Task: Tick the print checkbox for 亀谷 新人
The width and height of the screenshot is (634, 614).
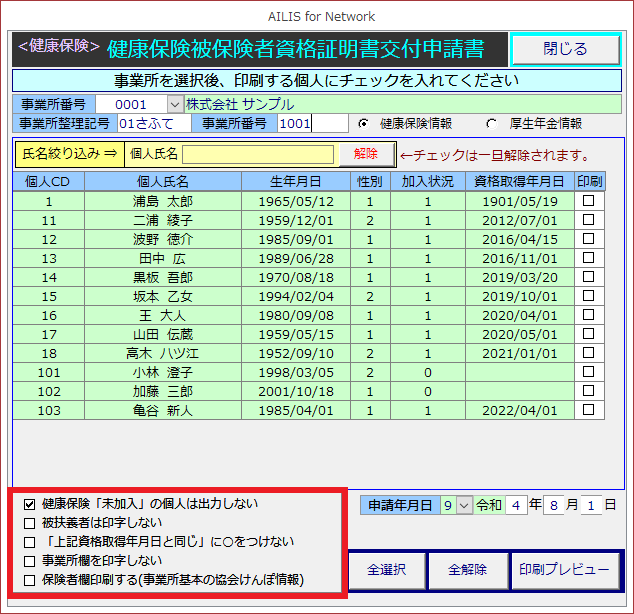Action: [x=589, y=410]
